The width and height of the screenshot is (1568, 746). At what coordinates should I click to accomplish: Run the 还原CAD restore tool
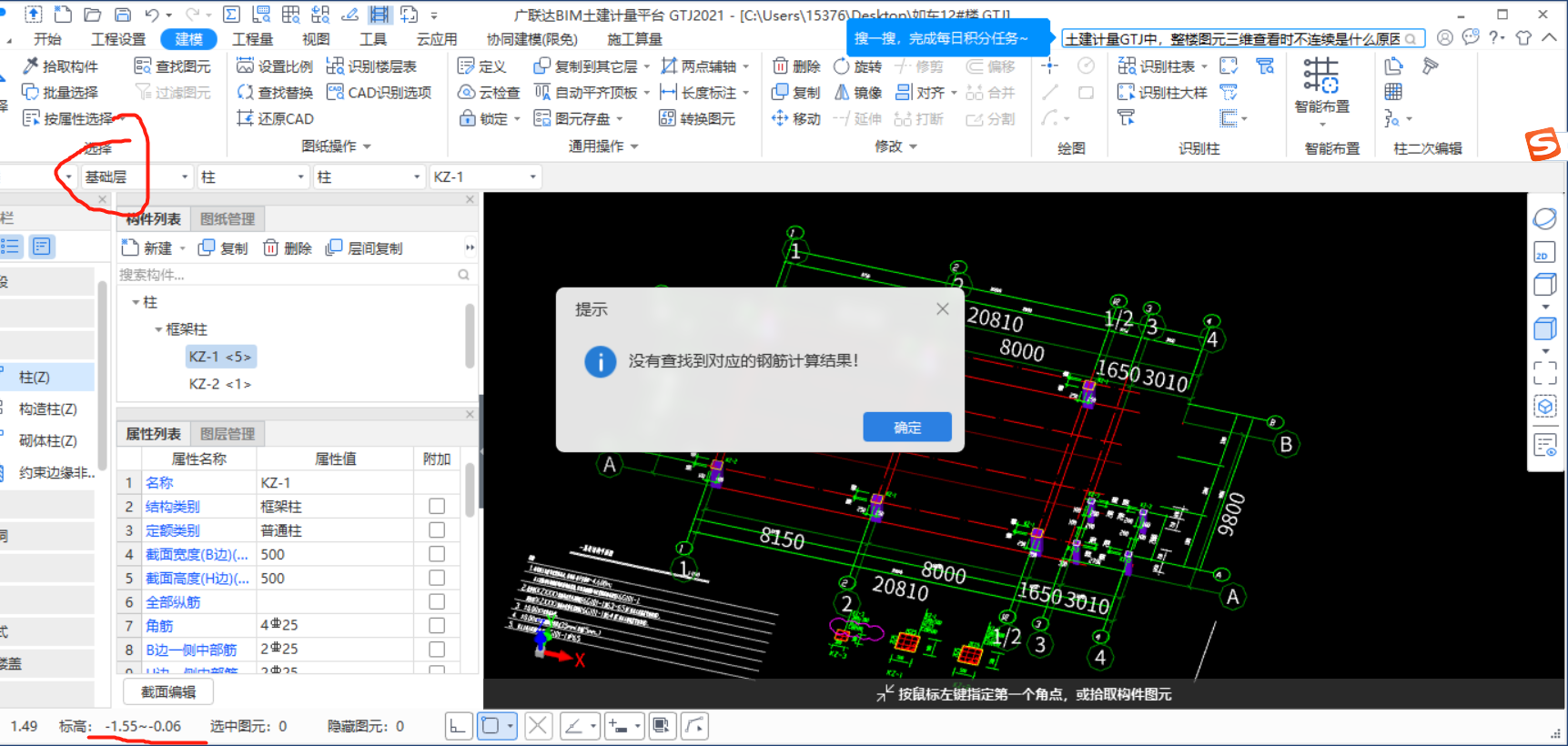coord(275,118)
